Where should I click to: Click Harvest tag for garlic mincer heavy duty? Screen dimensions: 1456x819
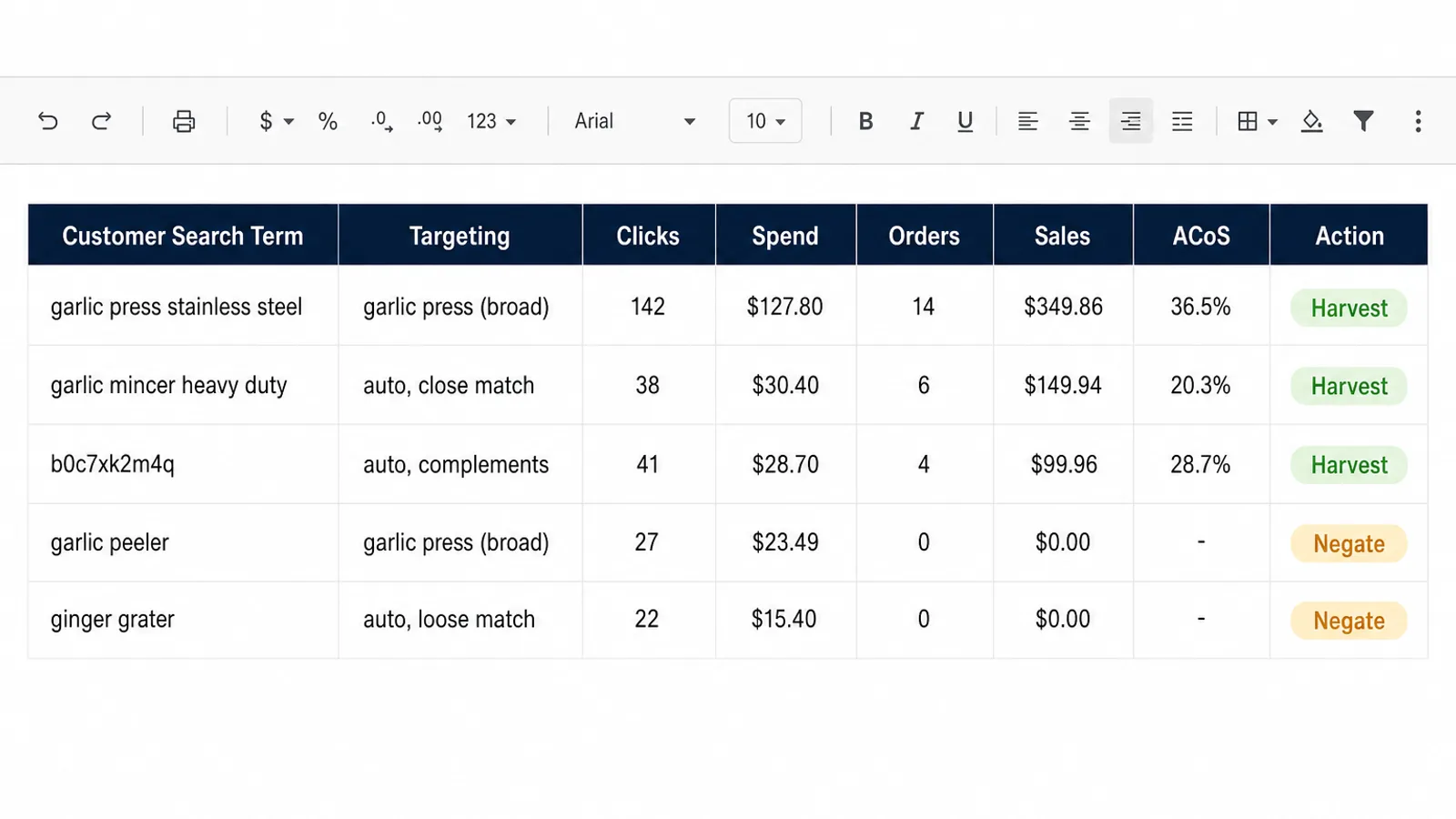click(1349, 386)
